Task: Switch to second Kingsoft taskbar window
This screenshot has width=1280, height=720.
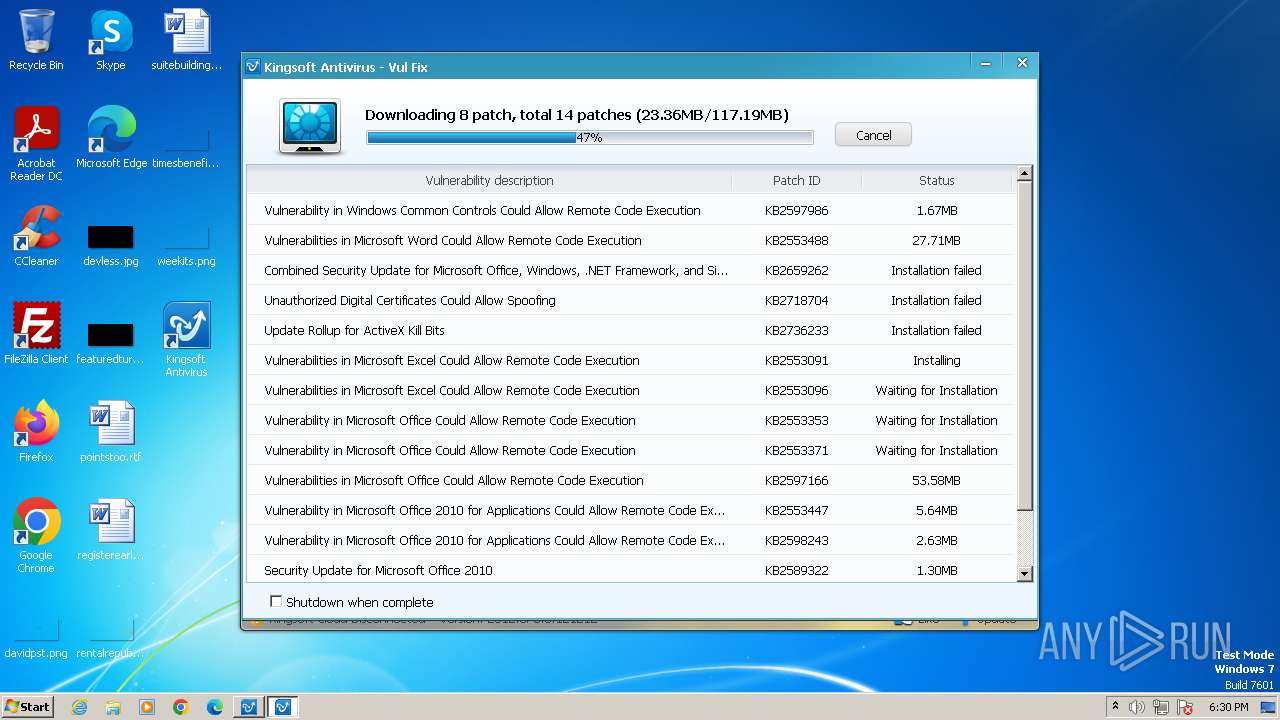Action: click(283, 707)
